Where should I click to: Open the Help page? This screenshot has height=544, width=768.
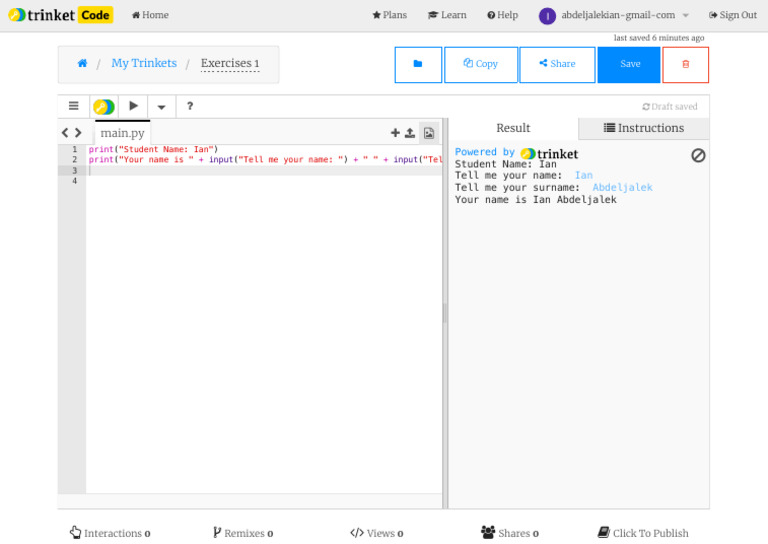(503, 15)
